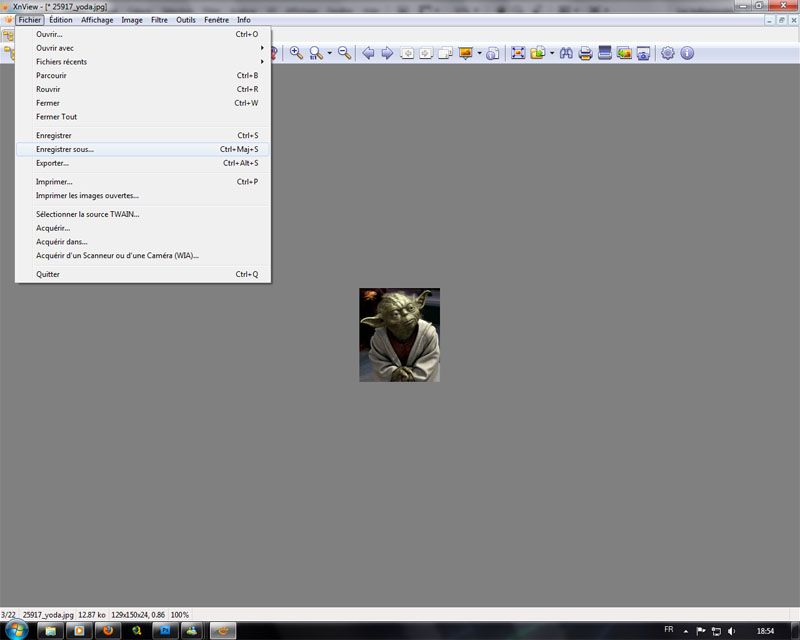Image resolution: width=800 pixels, height=640 pixels.
Task: Go to the next file with the right arrow
Action: point(387,53)
